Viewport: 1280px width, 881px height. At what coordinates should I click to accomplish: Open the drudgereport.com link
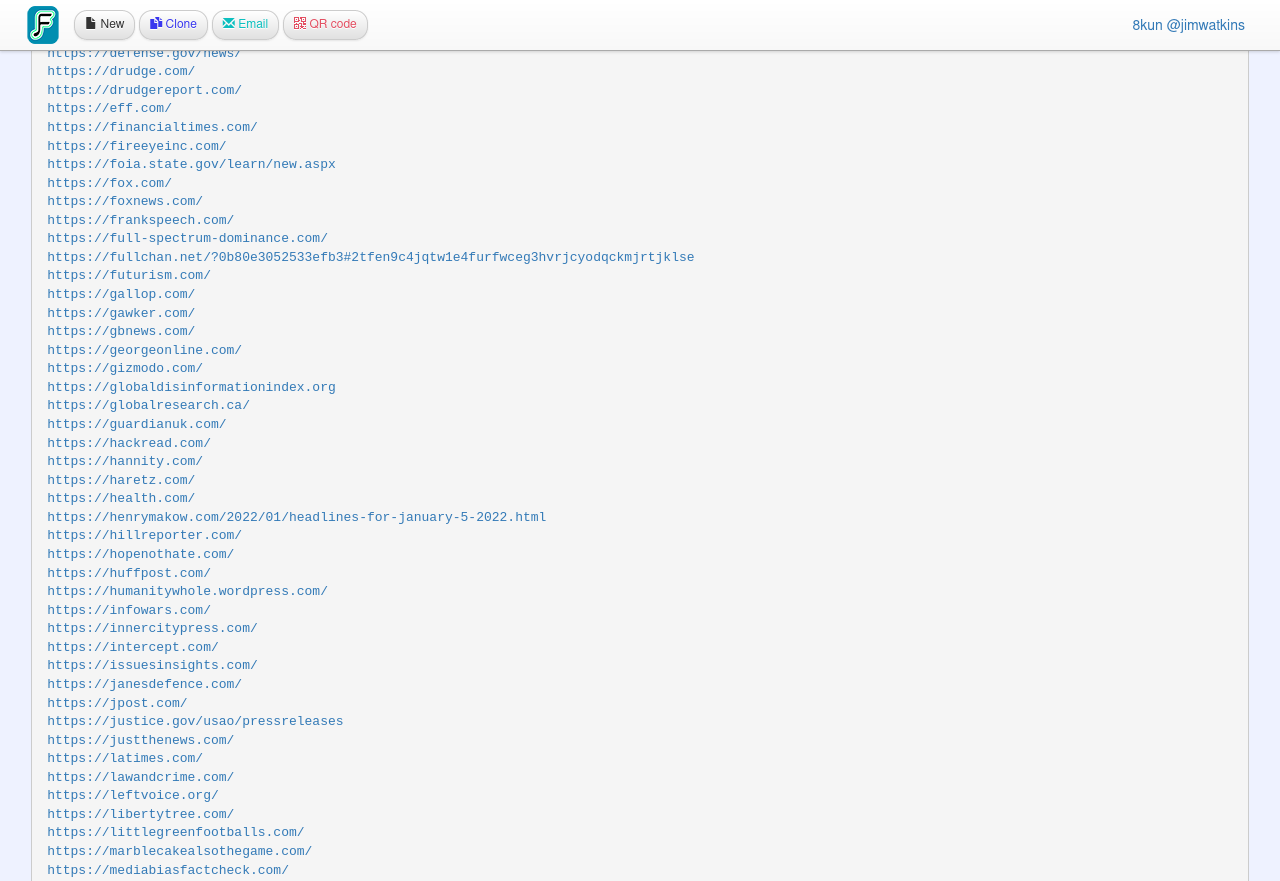click(x=144, y=91)
